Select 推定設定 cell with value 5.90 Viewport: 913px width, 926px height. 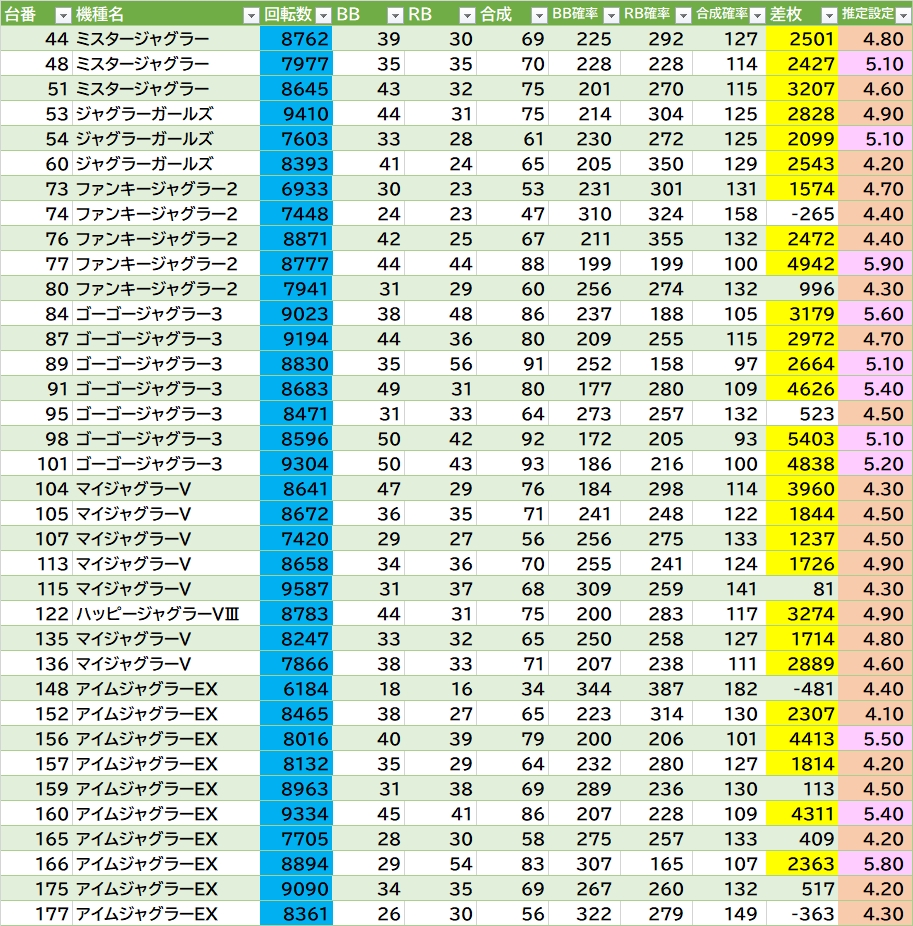point(875,263)
